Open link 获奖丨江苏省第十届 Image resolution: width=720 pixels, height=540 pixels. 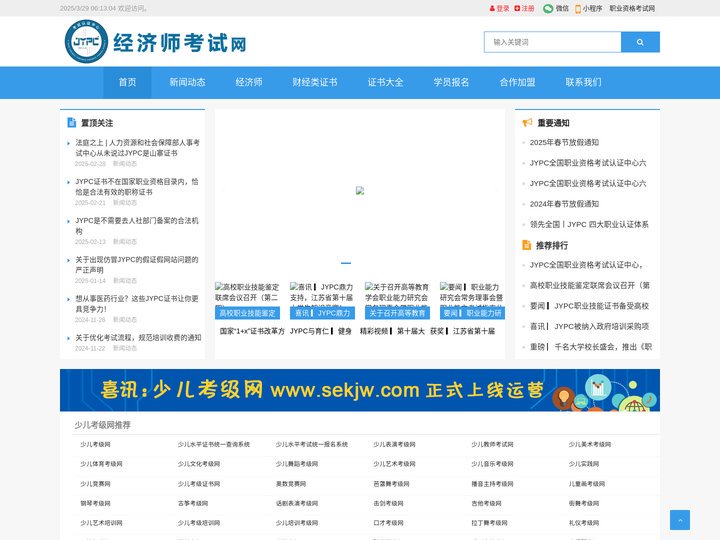coord(462,331)
